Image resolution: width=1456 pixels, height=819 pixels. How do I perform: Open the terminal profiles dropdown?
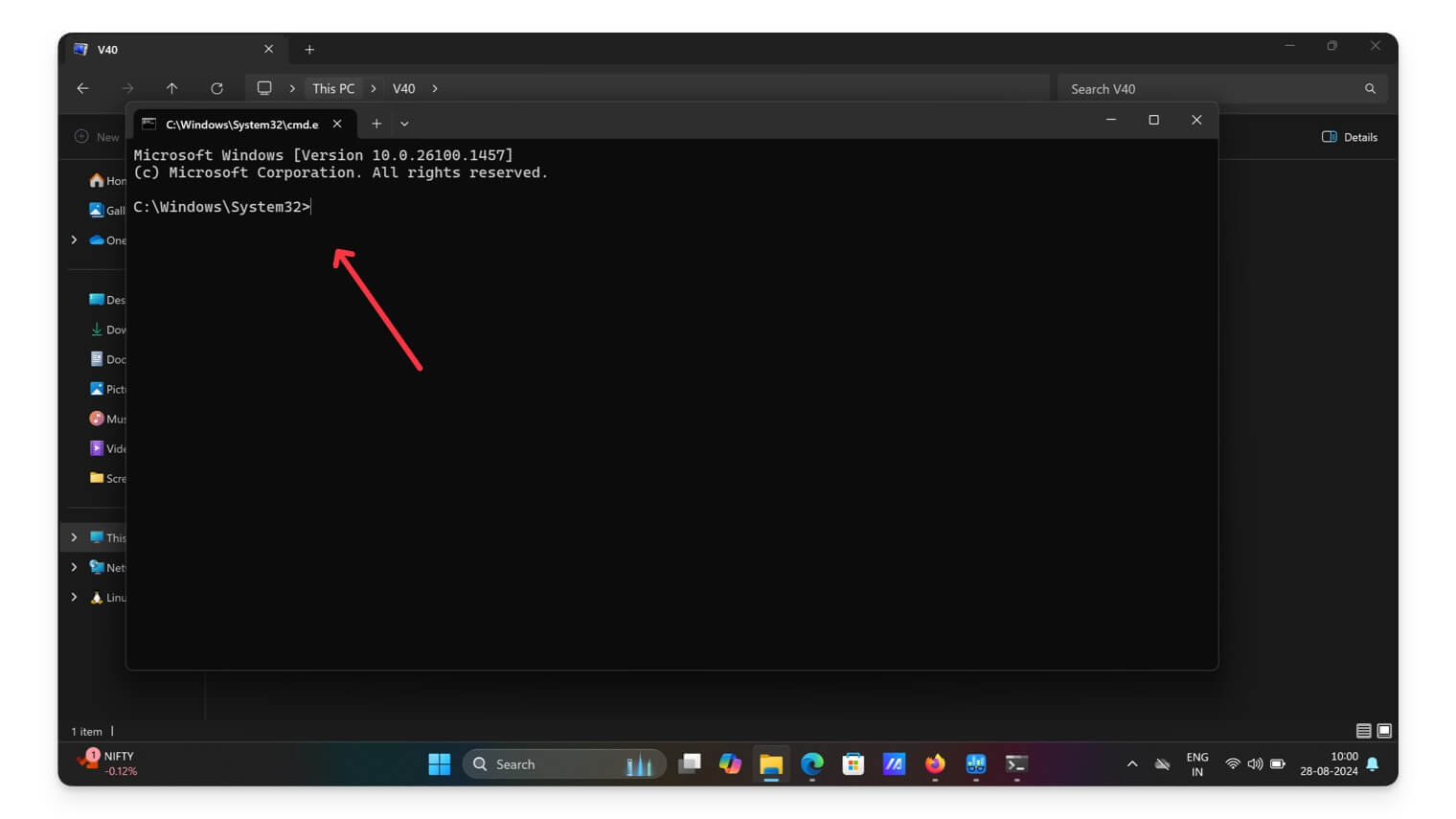click(x=404, y=124)
